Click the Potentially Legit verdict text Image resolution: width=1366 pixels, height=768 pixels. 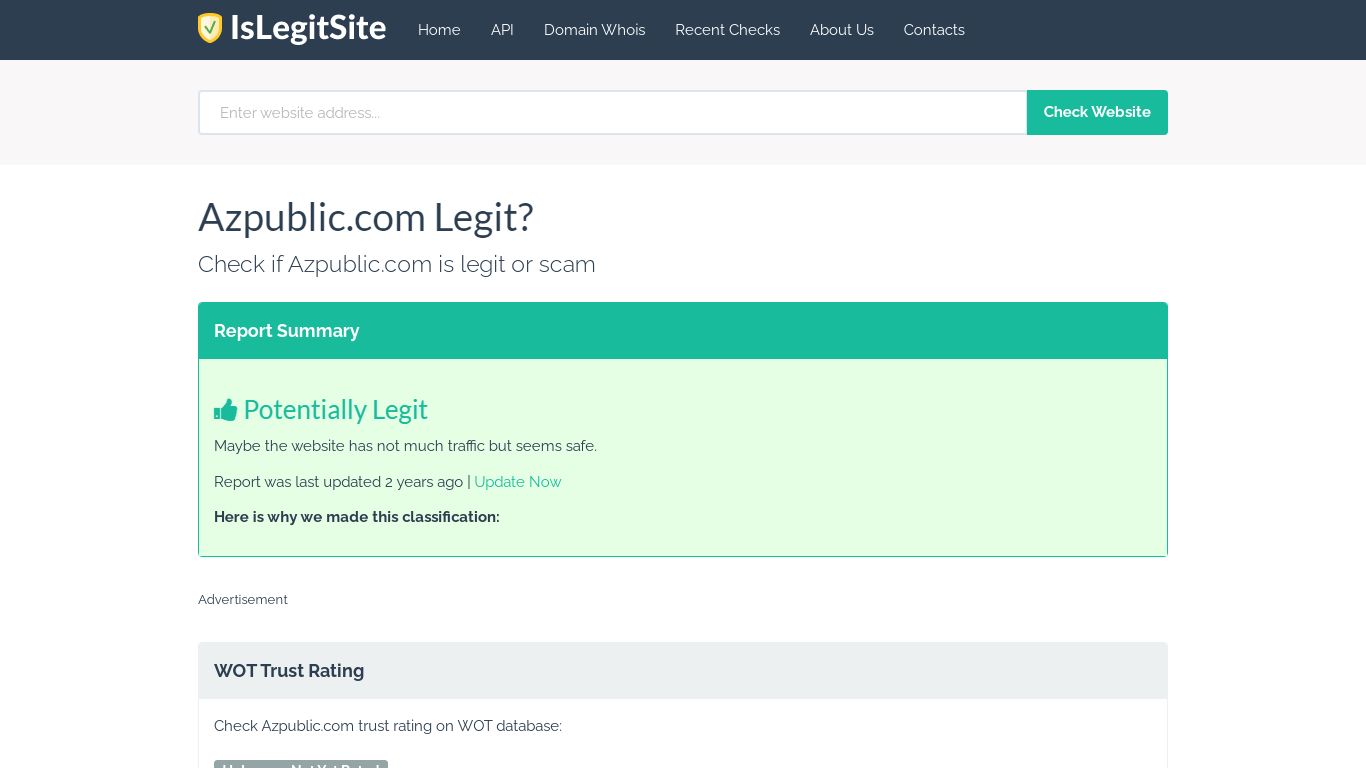[x=335, y=410]
